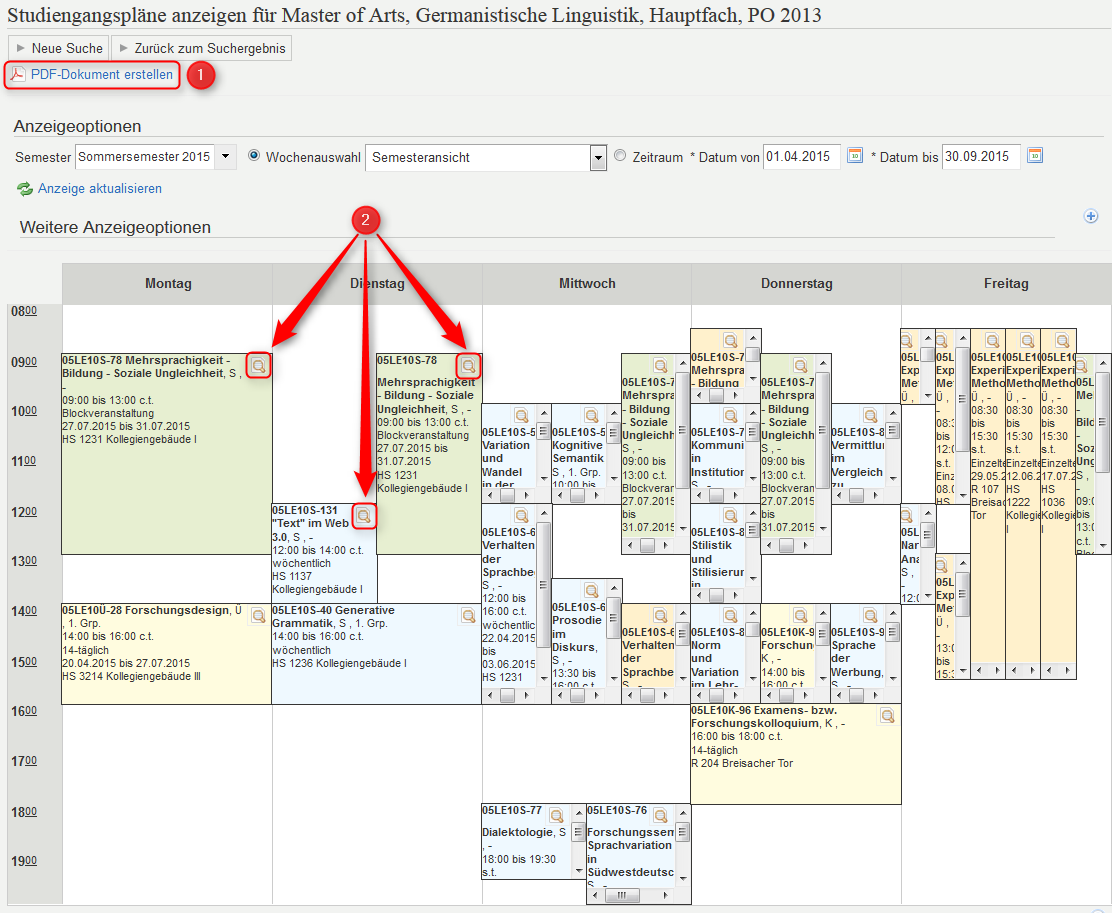Open details of Variation und Wandel
This screenshot has height=913, width=1112.
click(522, 416)
